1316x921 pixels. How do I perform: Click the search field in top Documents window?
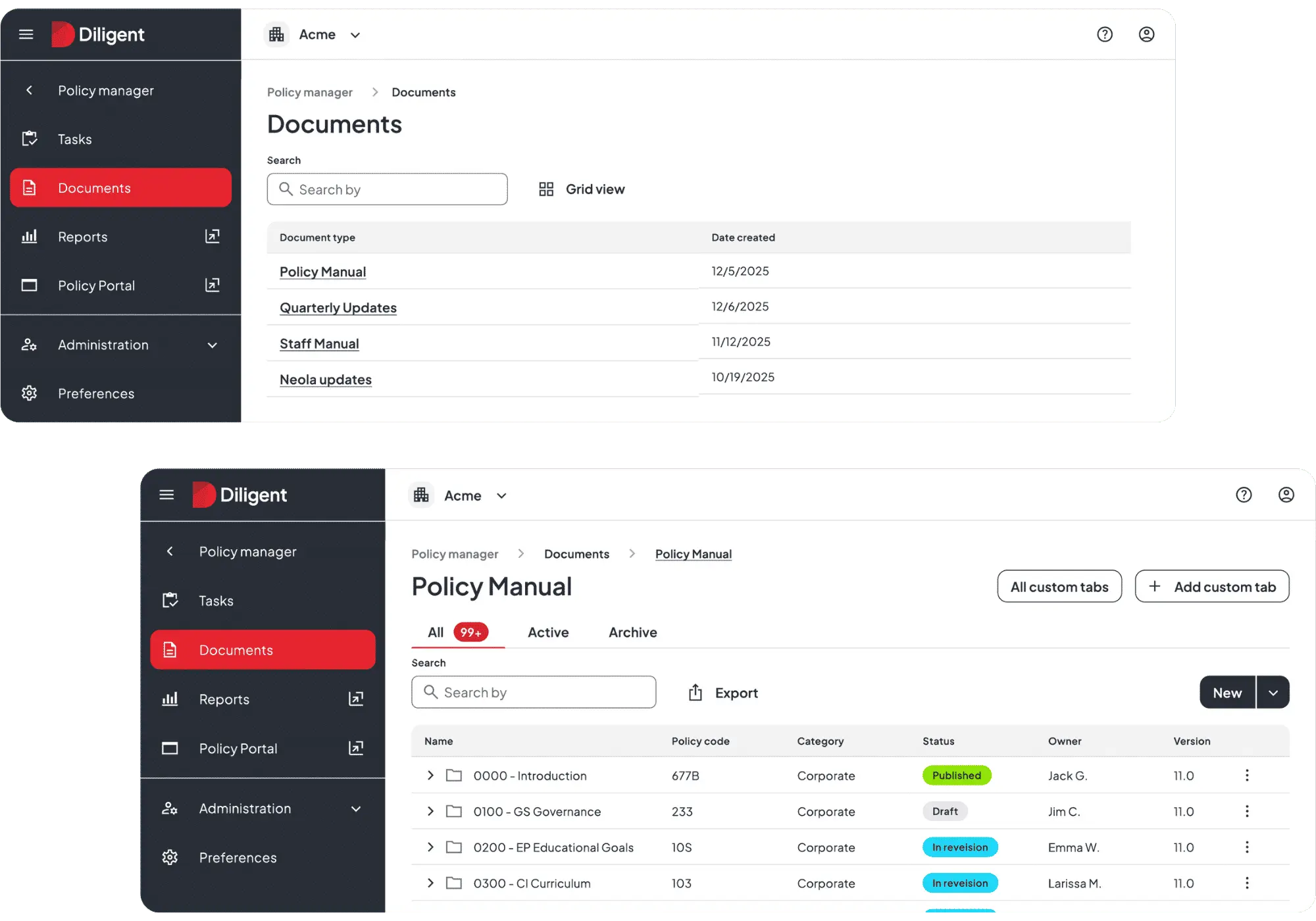click(x=387, y=189)
